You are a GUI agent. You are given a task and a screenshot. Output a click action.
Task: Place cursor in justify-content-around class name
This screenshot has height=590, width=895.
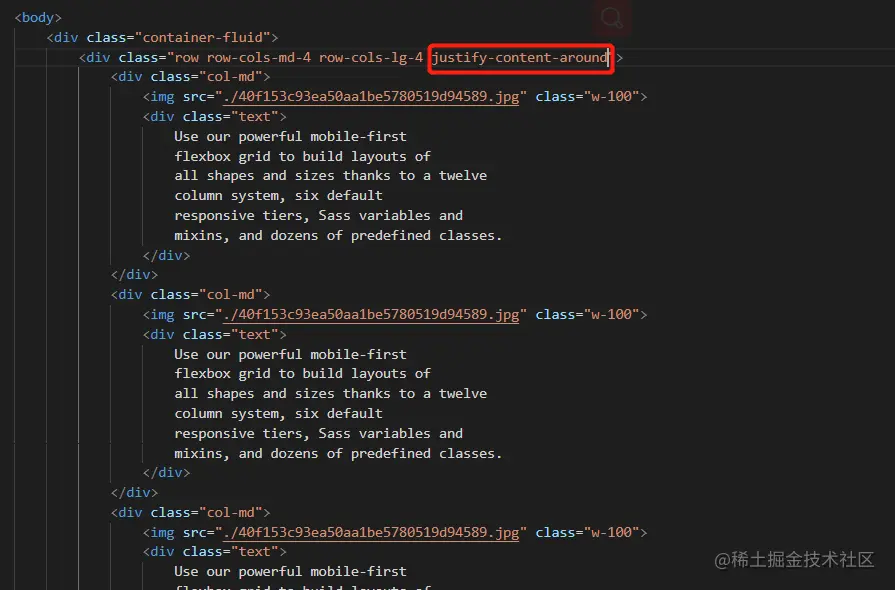tap(520, 58)
